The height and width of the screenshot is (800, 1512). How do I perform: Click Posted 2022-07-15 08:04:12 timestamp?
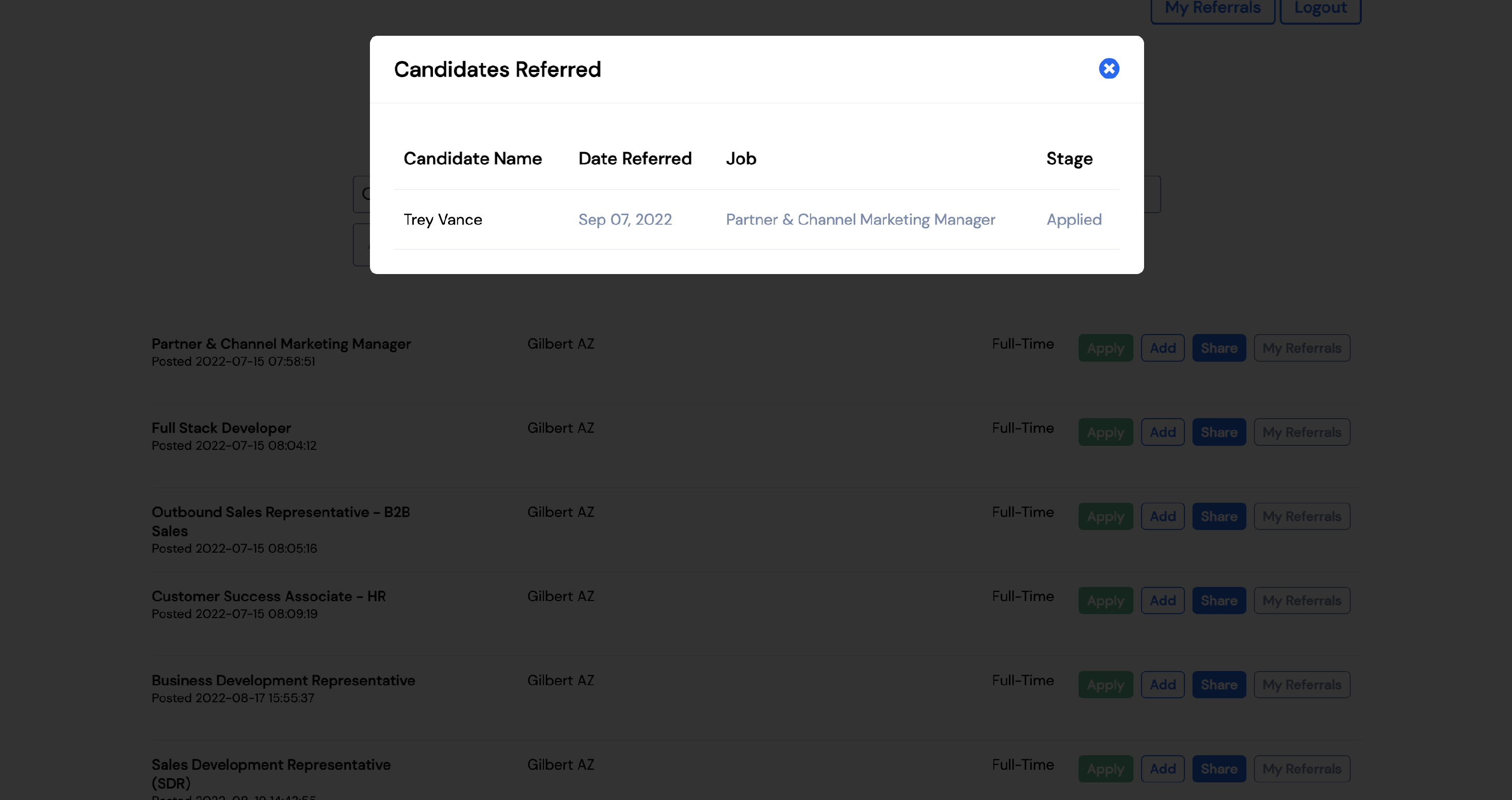(234, 446)
